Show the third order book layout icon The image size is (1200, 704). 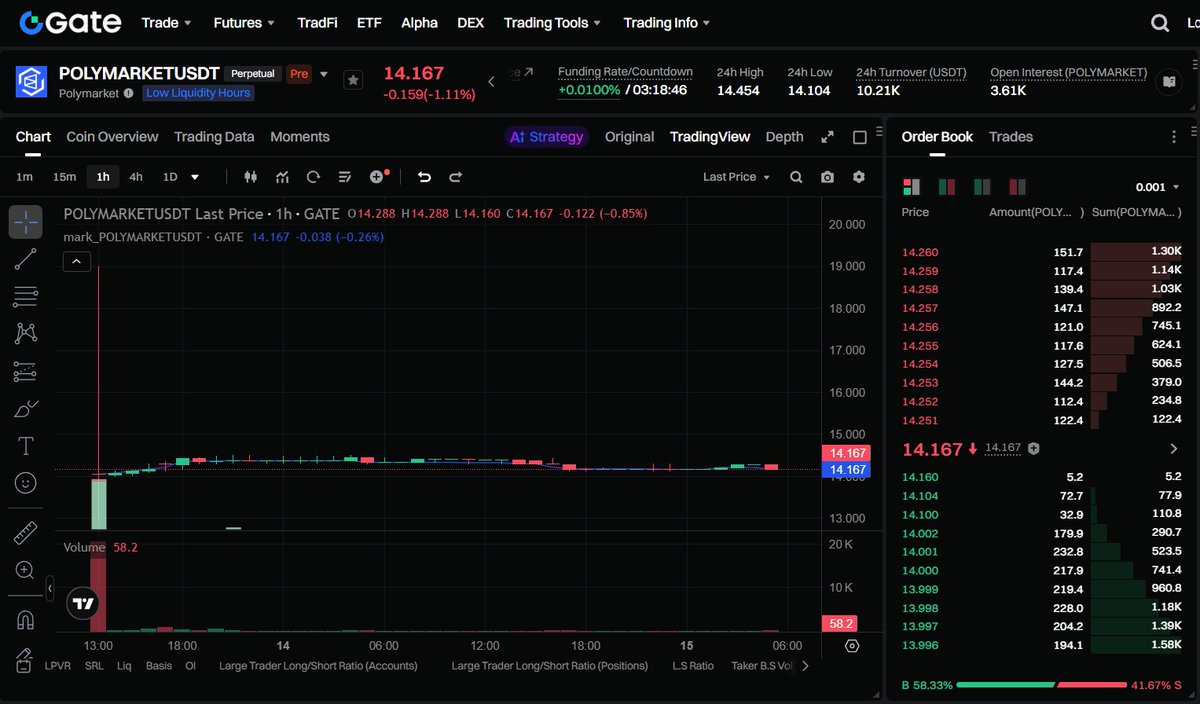click(982, 187)
